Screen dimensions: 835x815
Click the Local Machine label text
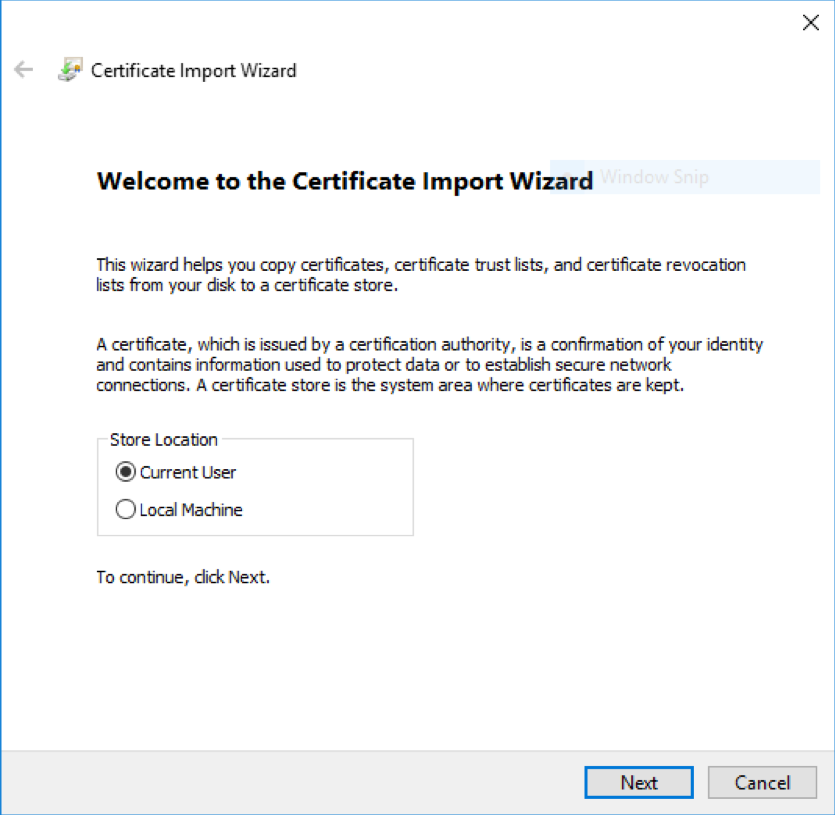pyautogui.click(x=190, y=509)
